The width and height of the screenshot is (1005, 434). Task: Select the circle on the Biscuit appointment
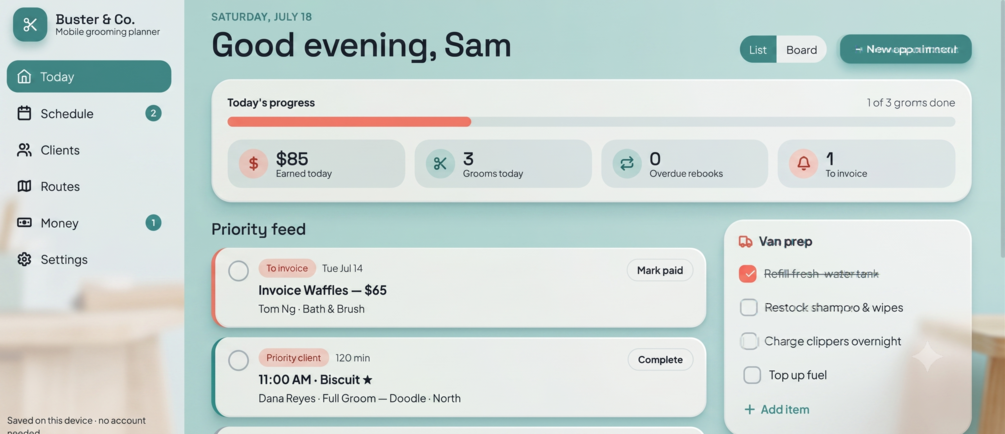(238, 360)
